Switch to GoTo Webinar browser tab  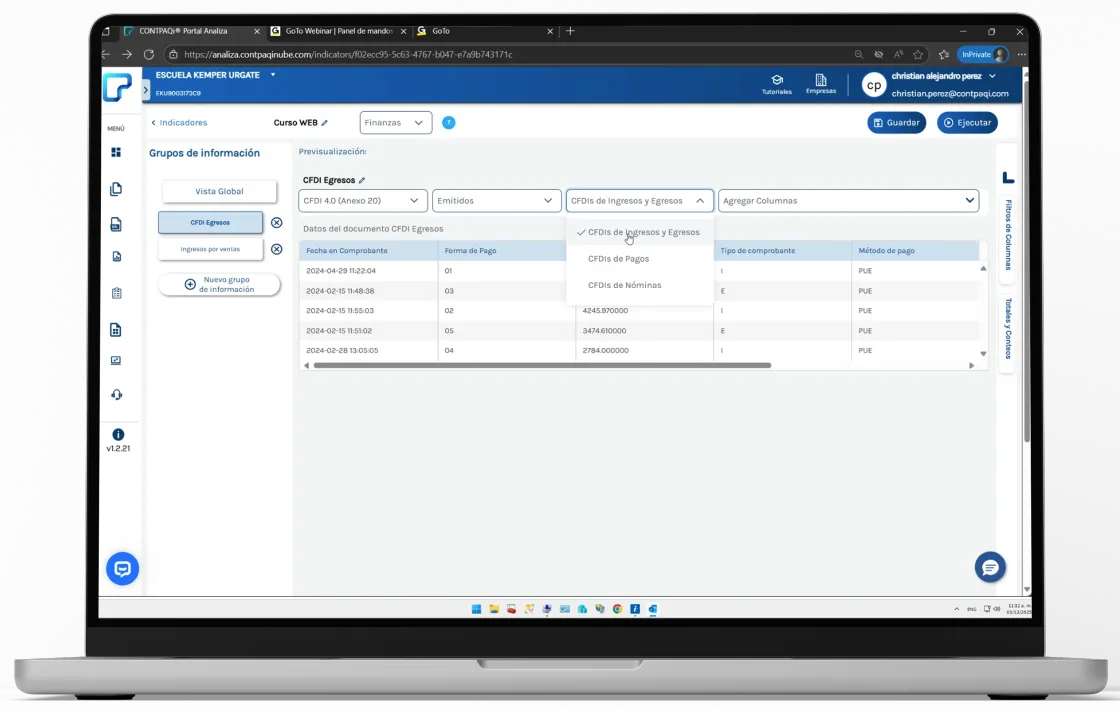pyautogui.click(x=339, y=31)
